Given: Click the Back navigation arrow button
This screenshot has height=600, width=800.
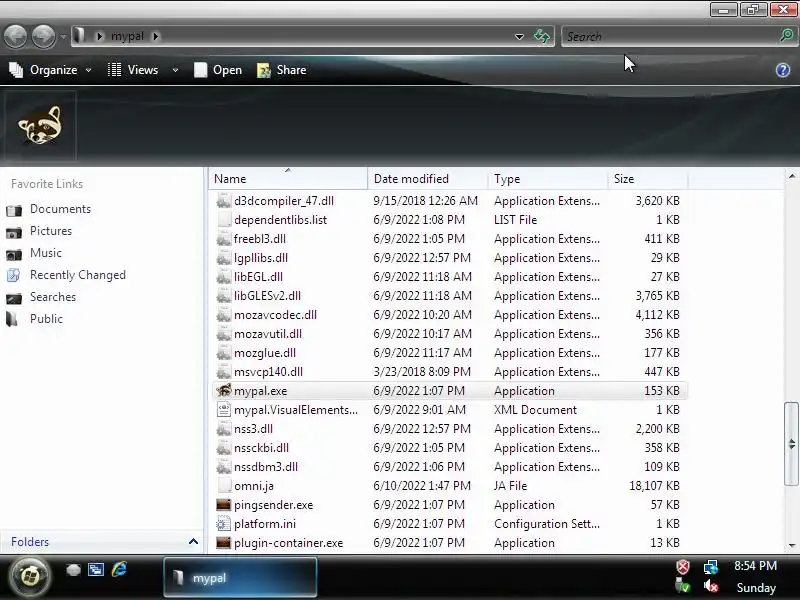Looking at the screenshot, I should (15, 37).
